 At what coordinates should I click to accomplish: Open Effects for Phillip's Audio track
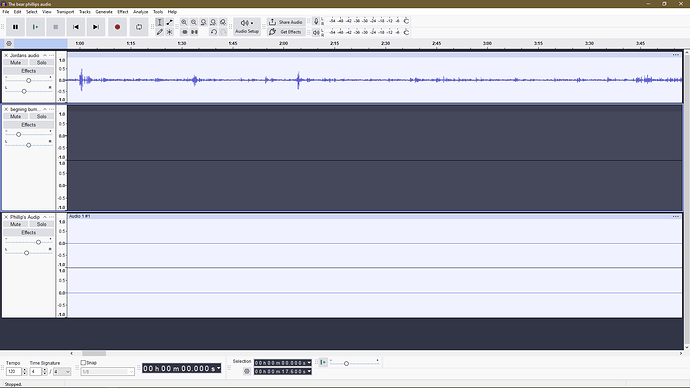click(29, 233)
